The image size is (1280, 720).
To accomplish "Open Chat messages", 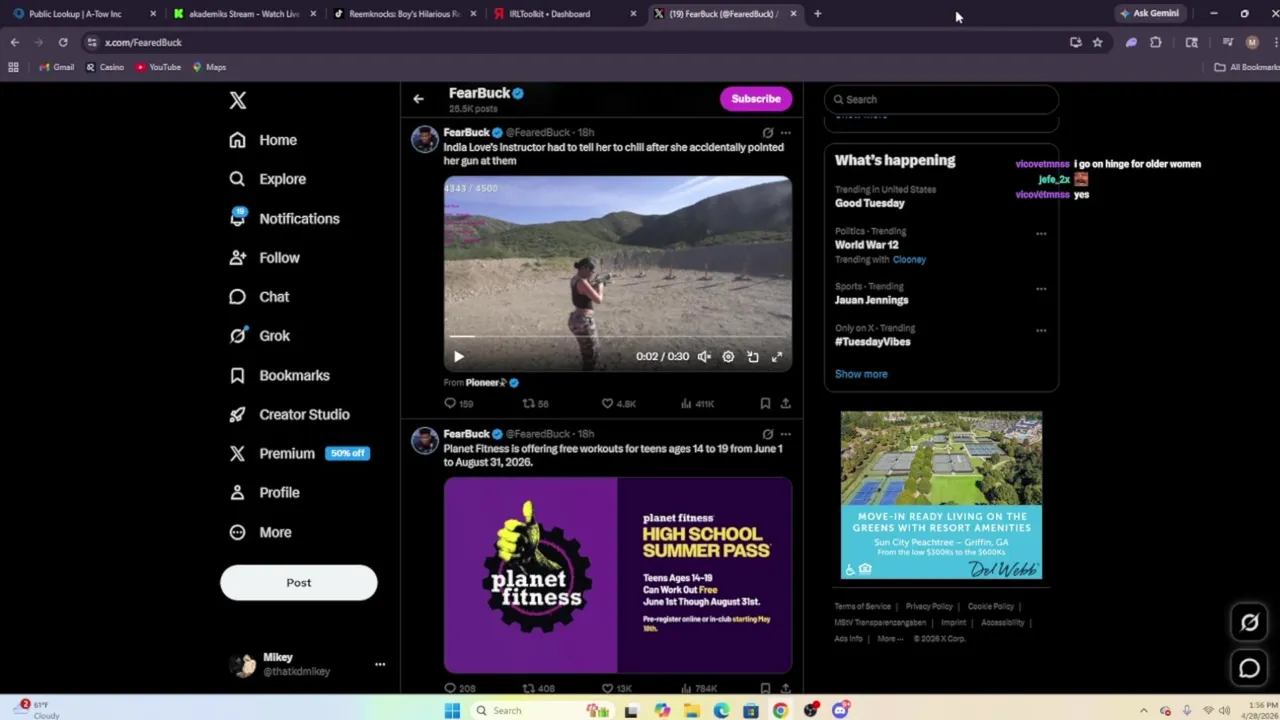I will tap(259, 296).
